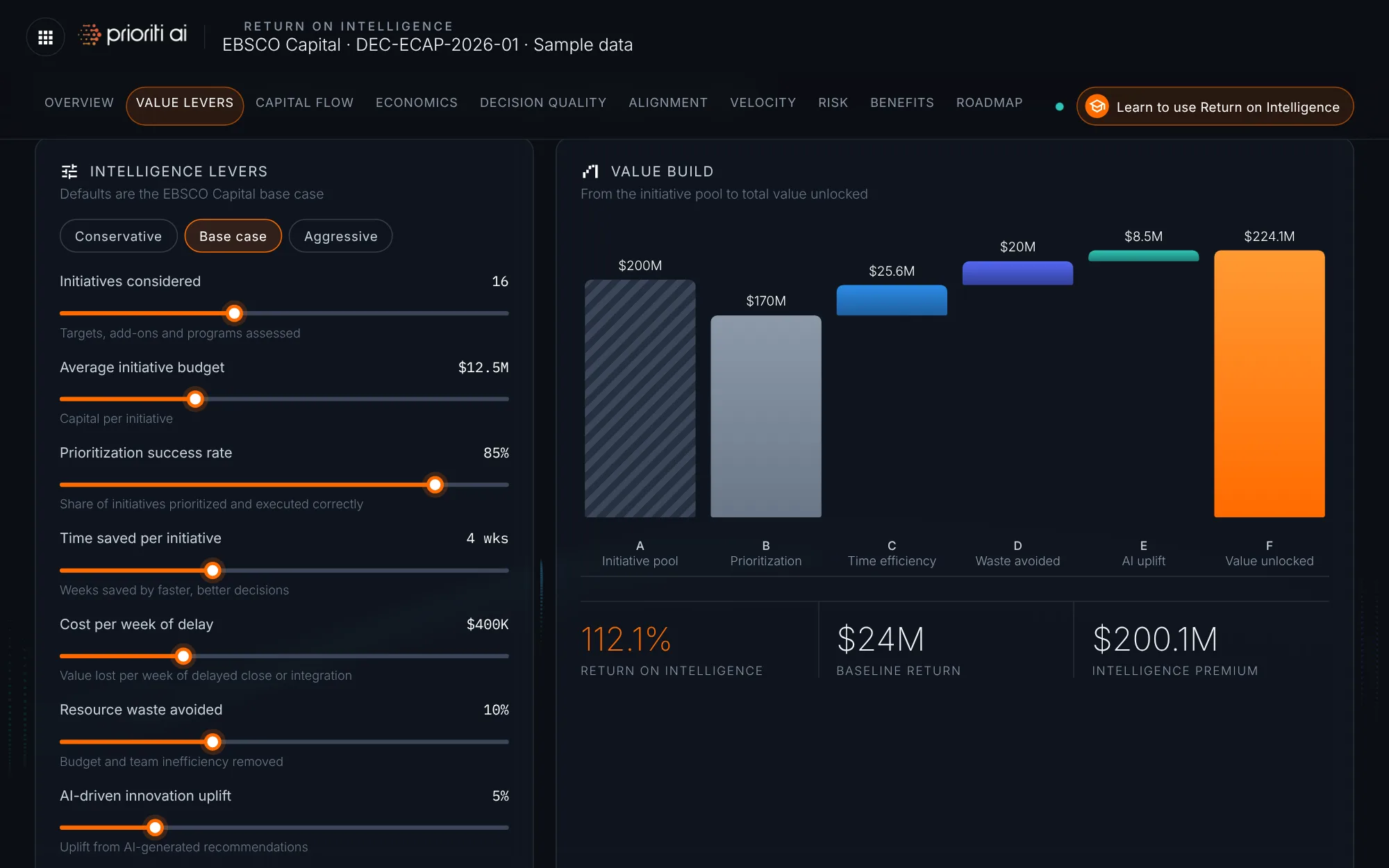Click the Initiatives considered slider handle

235,313
